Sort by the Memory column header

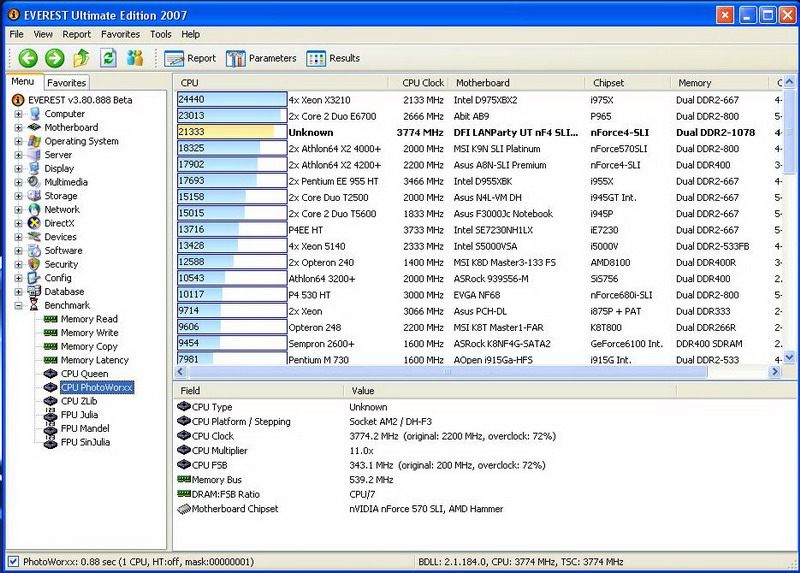[x=719, y=83]
